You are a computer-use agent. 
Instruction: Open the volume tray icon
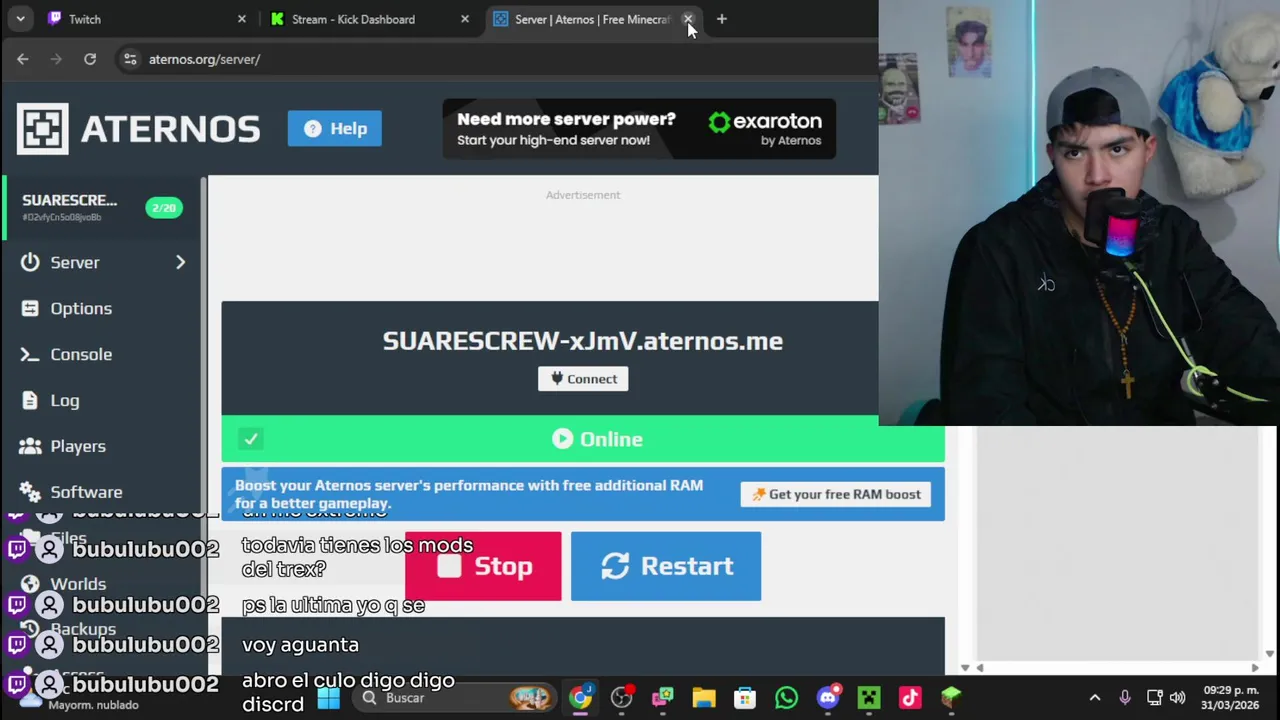point(1178,698)
